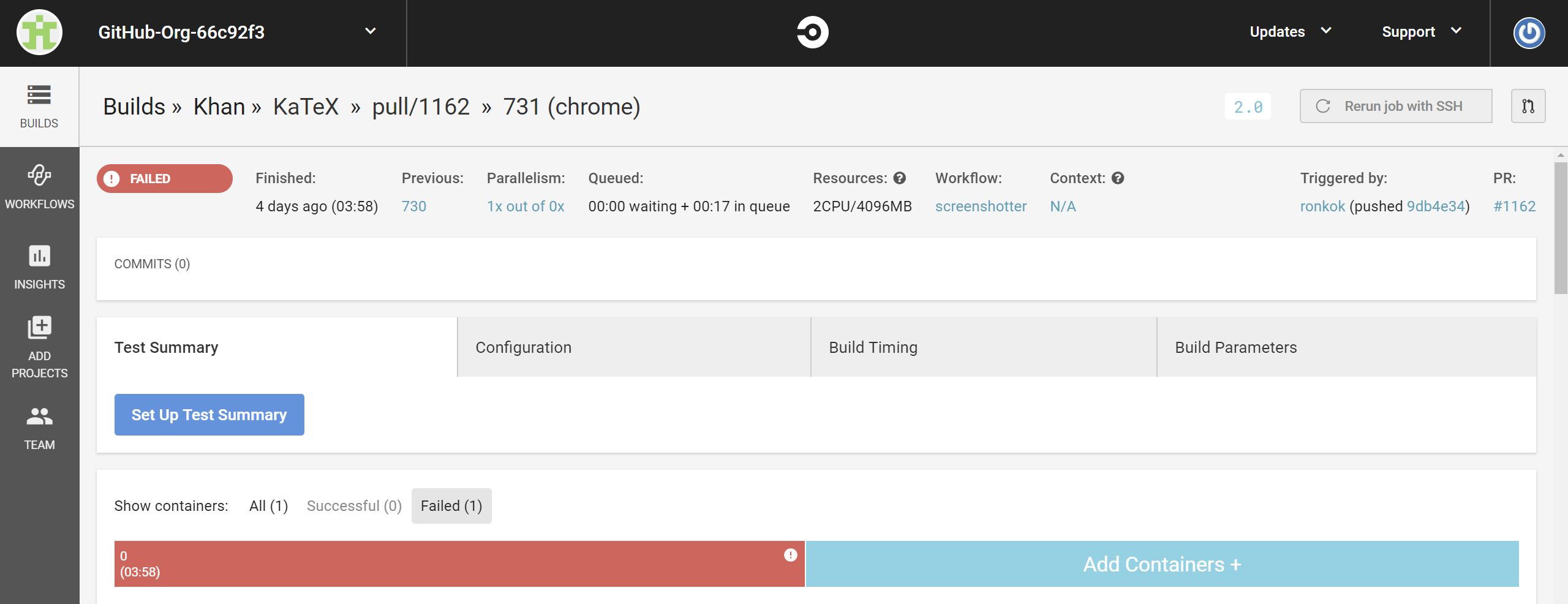Open Add Projects in sidebar
This screenshot has height=604, width=1568.
click(39, 347)
